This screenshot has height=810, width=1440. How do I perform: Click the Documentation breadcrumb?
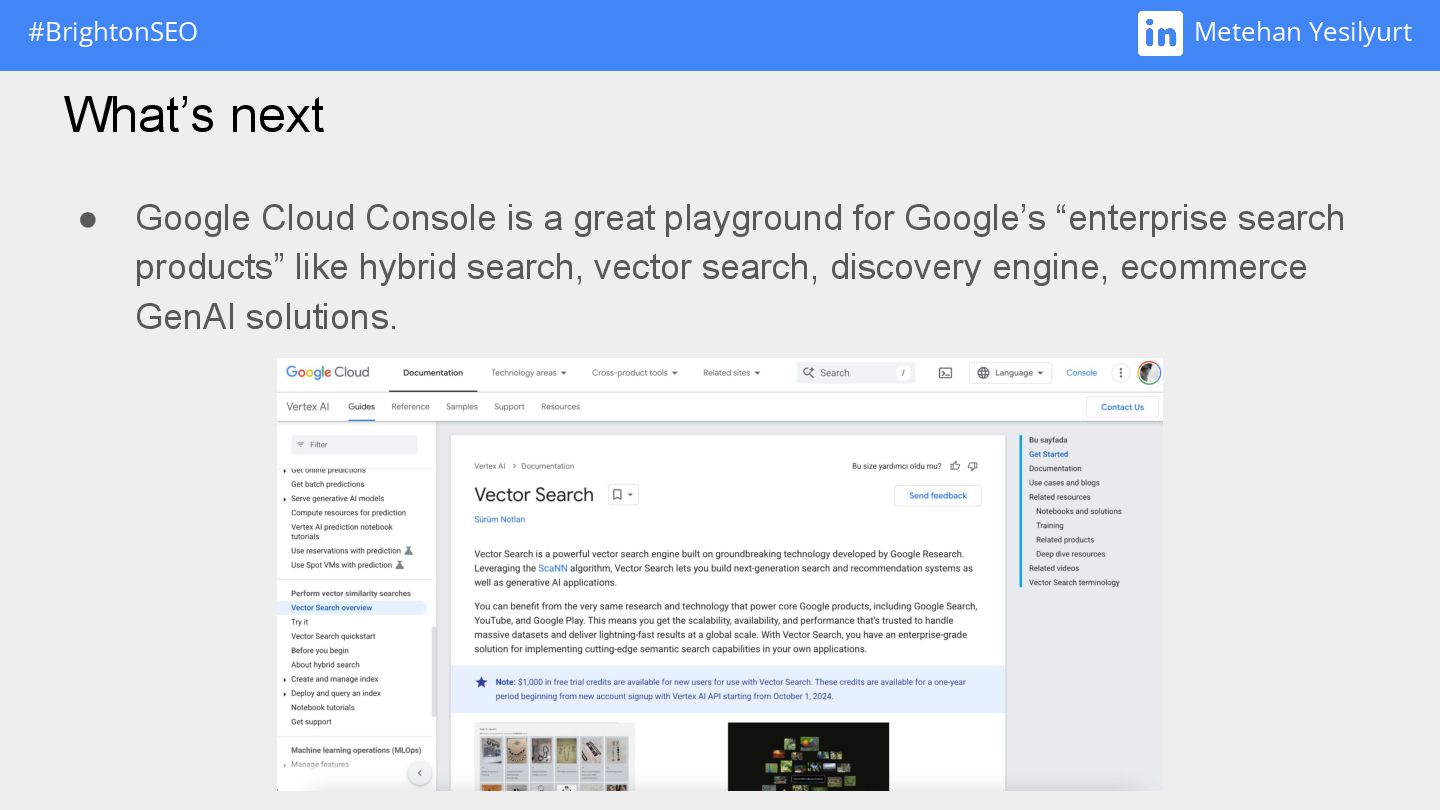pyautogui.click(x=547, y=466)
